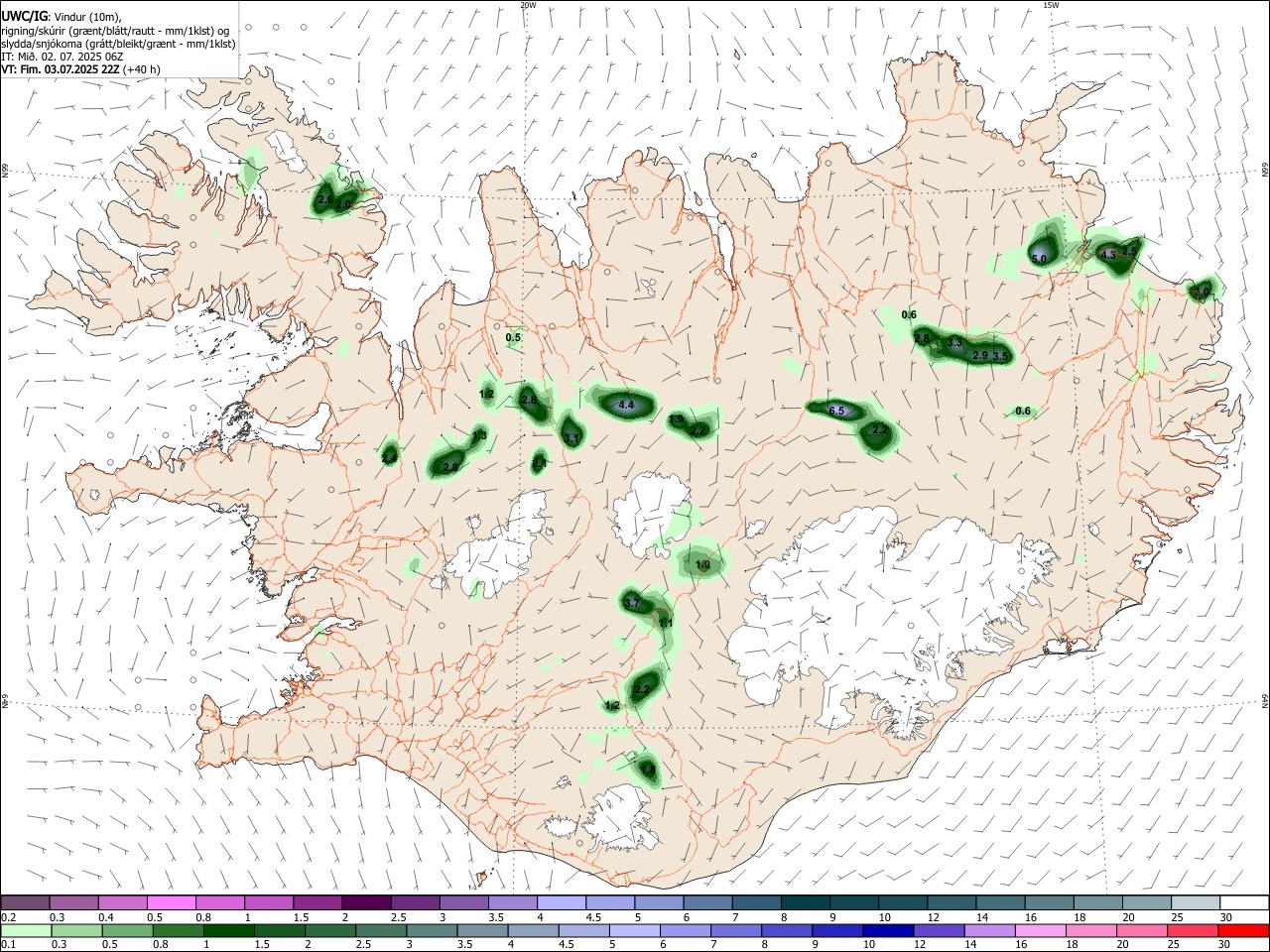
Task: Pick upper-row snow swatch starting at 0.2
Action: pos(25,902)
